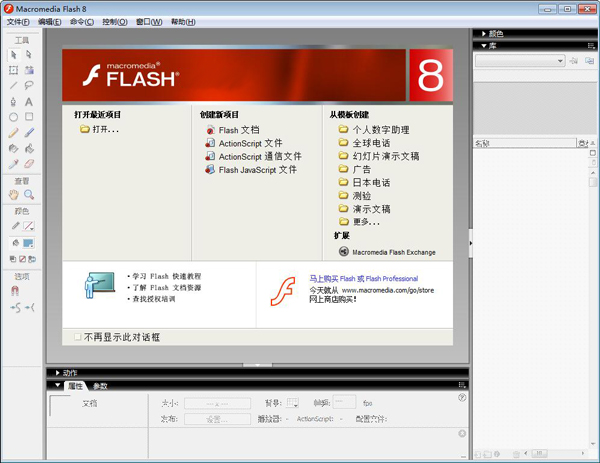The image size is (600, 463).
Task: Select the Subselection tool
Action: [x=29, y=55]
